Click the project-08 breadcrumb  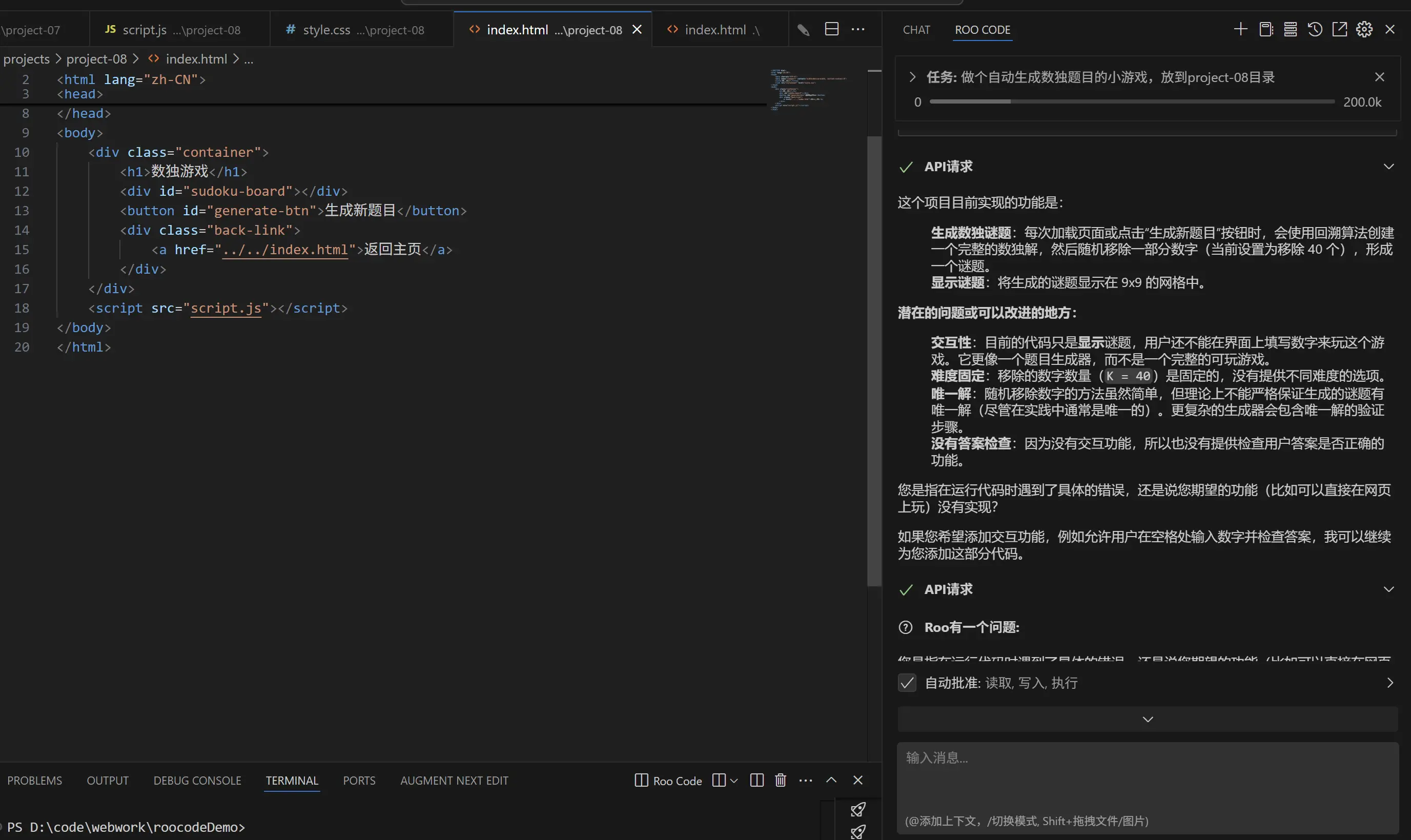coord(96,59)
